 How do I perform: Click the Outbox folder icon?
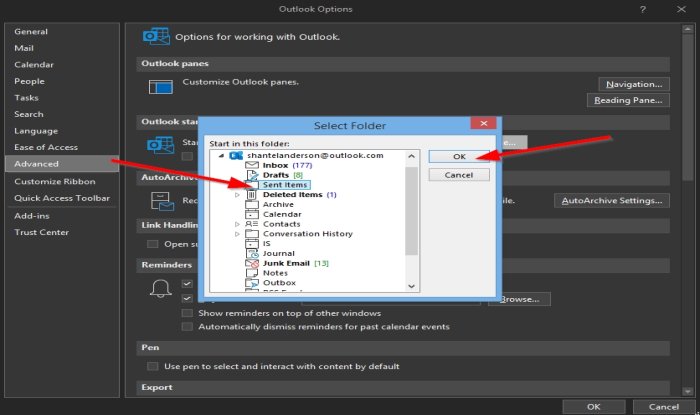tap(252, 283)
